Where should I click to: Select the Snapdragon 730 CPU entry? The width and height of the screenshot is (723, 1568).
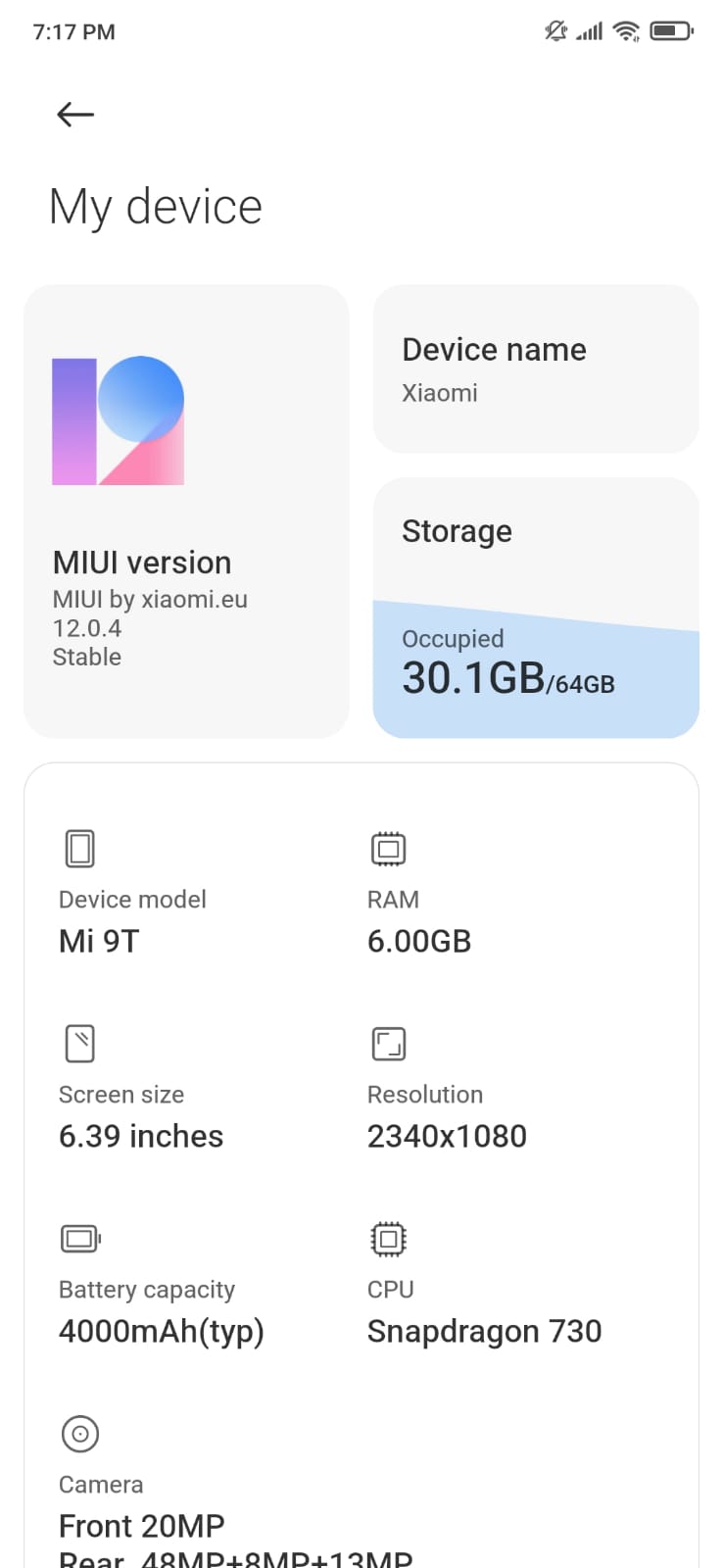point(484,1331)
